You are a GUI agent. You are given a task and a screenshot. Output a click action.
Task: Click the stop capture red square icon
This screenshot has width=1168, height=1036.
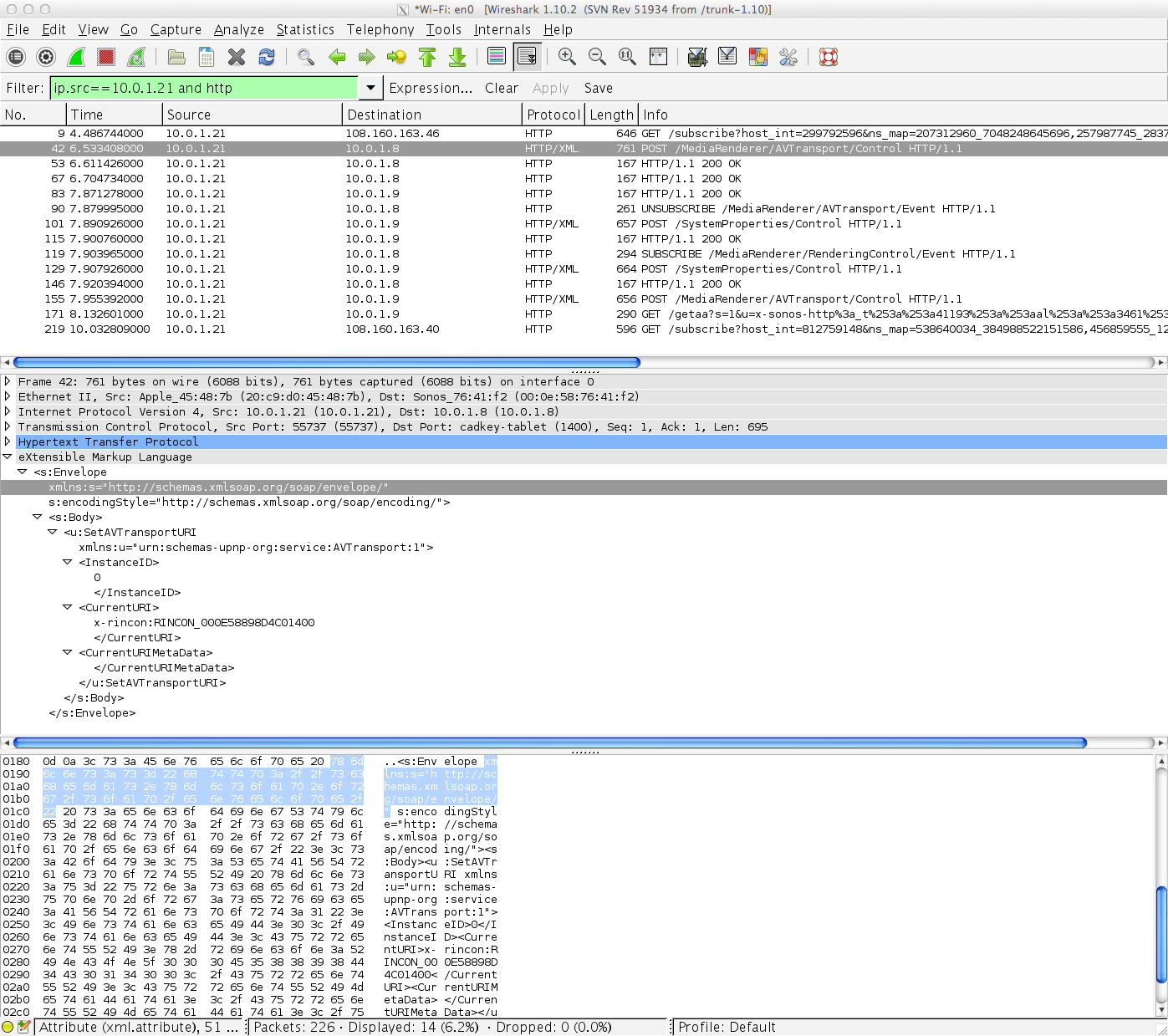click(x=106, y=57)
